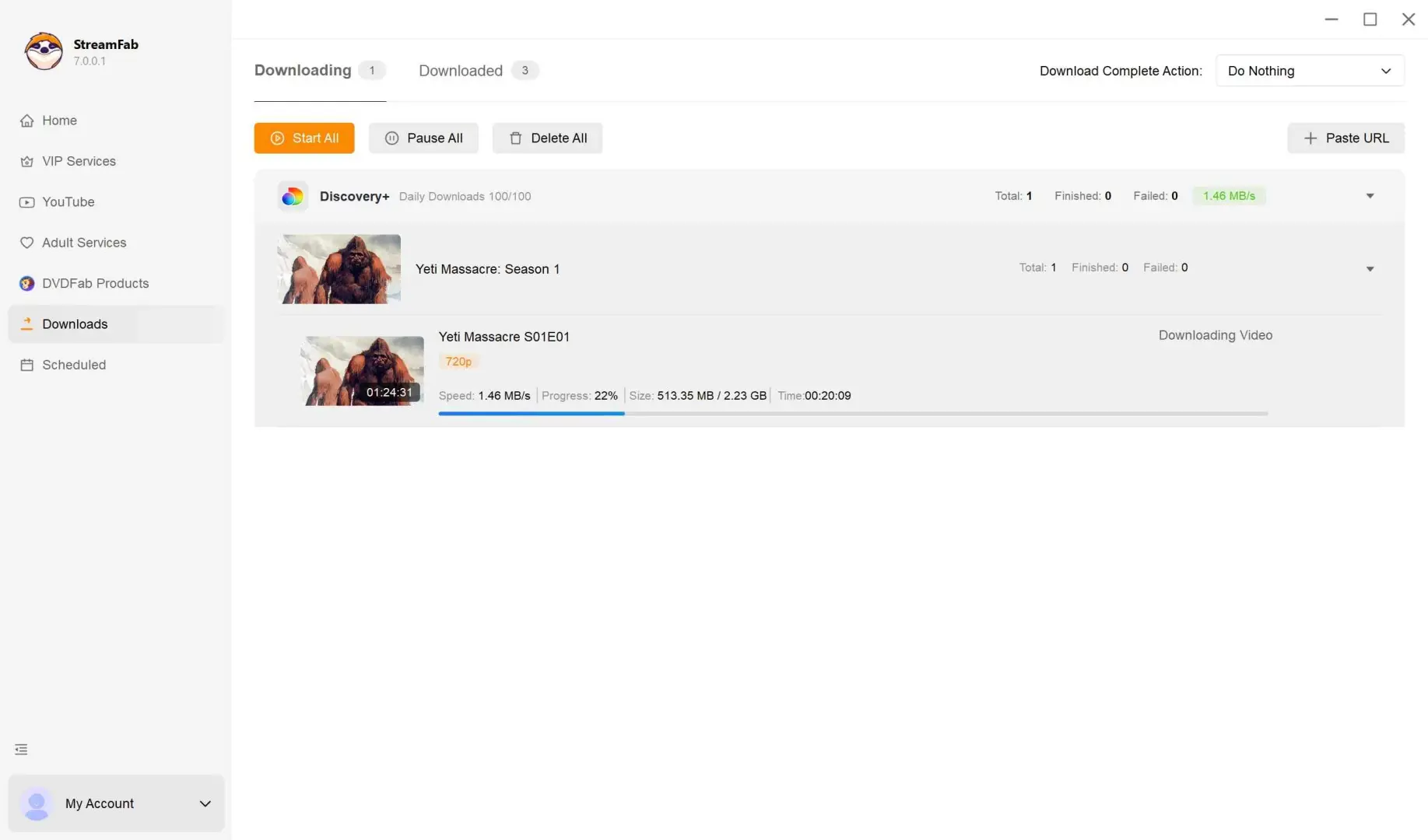
Task: Click the Yeti Massacre S01E01 episode thumbnail
Action: coord(363,371)
